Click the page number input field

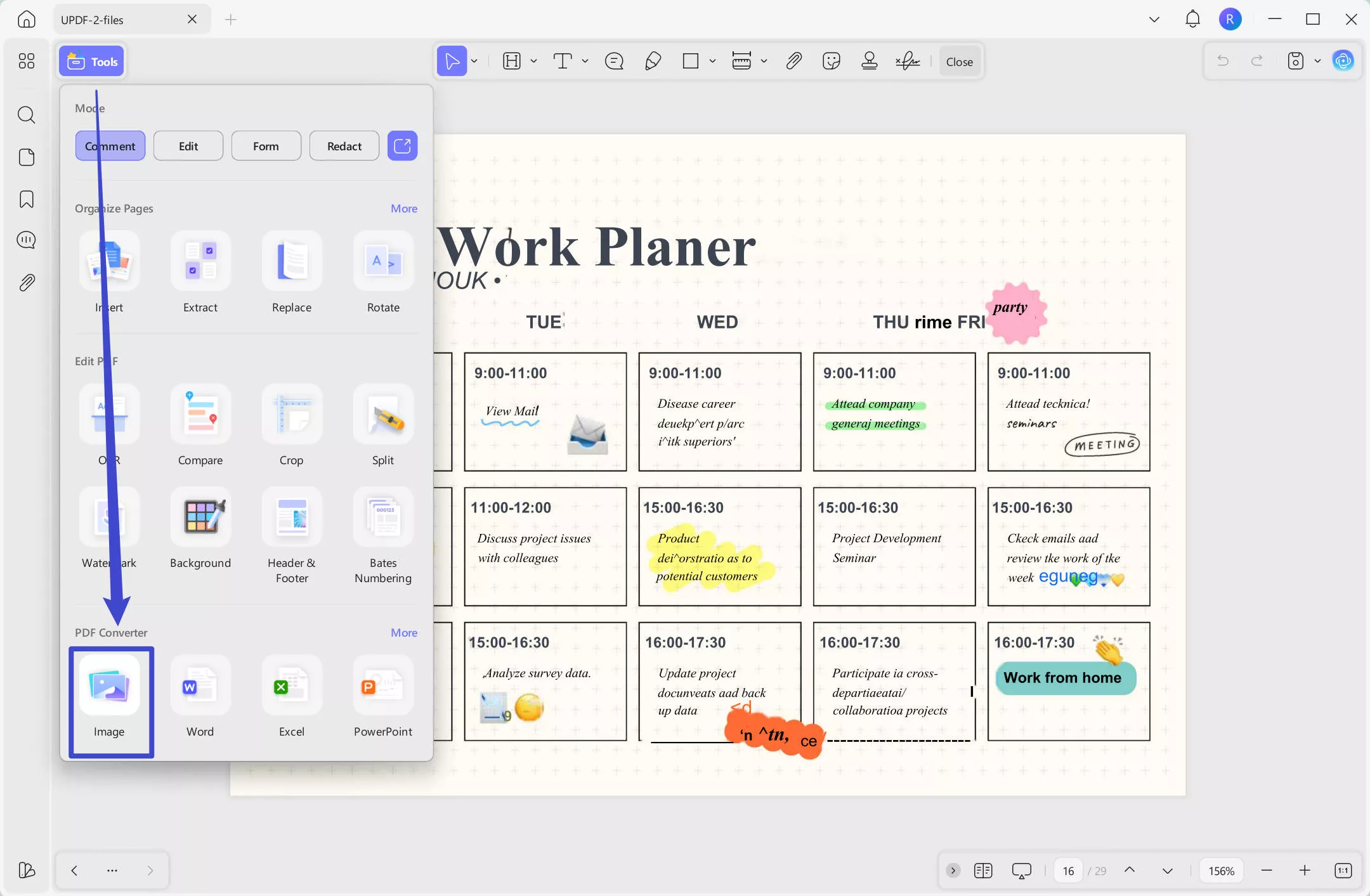click(x=1068, y=871)
